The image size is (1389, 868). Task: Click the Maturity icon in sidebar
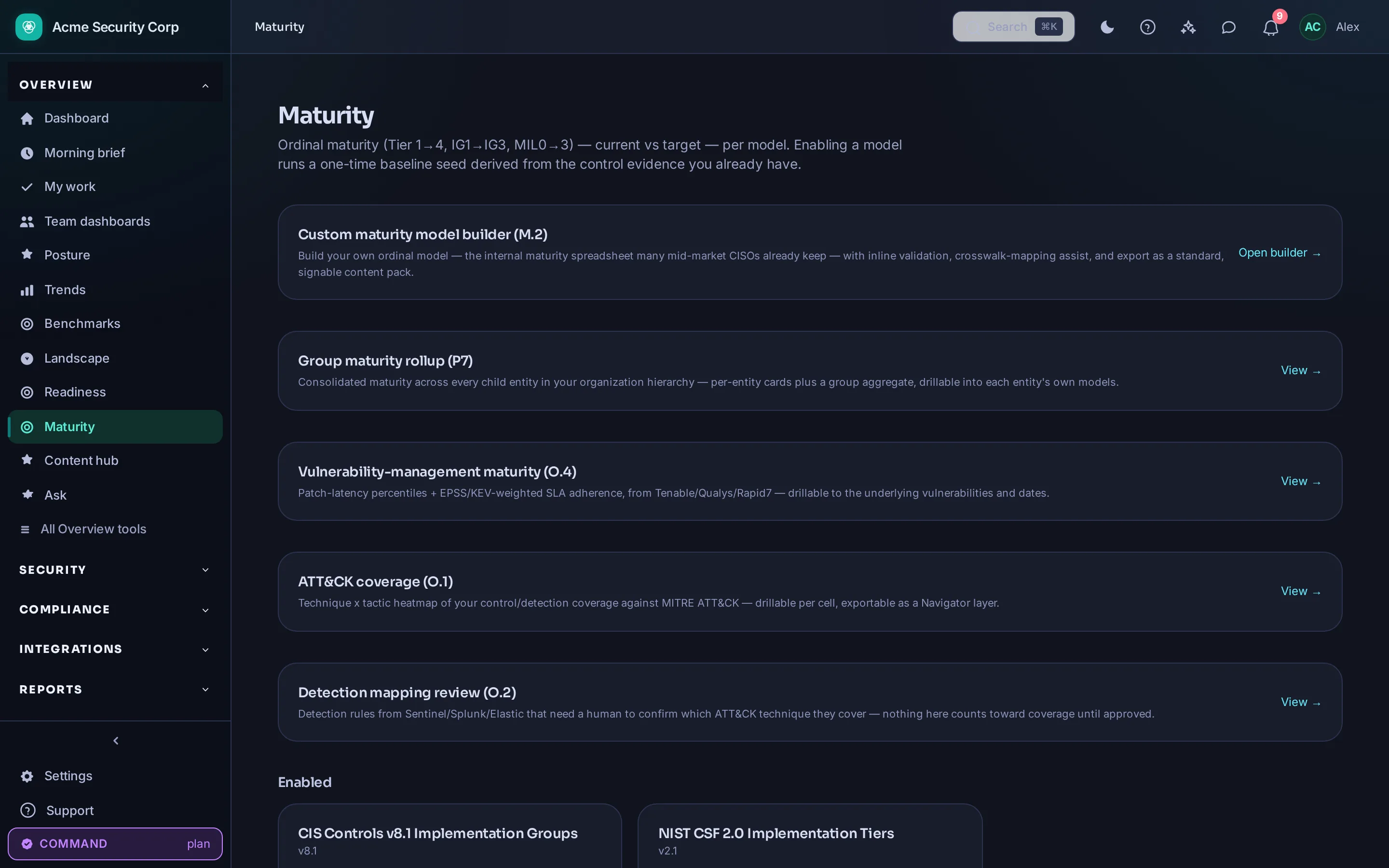coord(27,427)
